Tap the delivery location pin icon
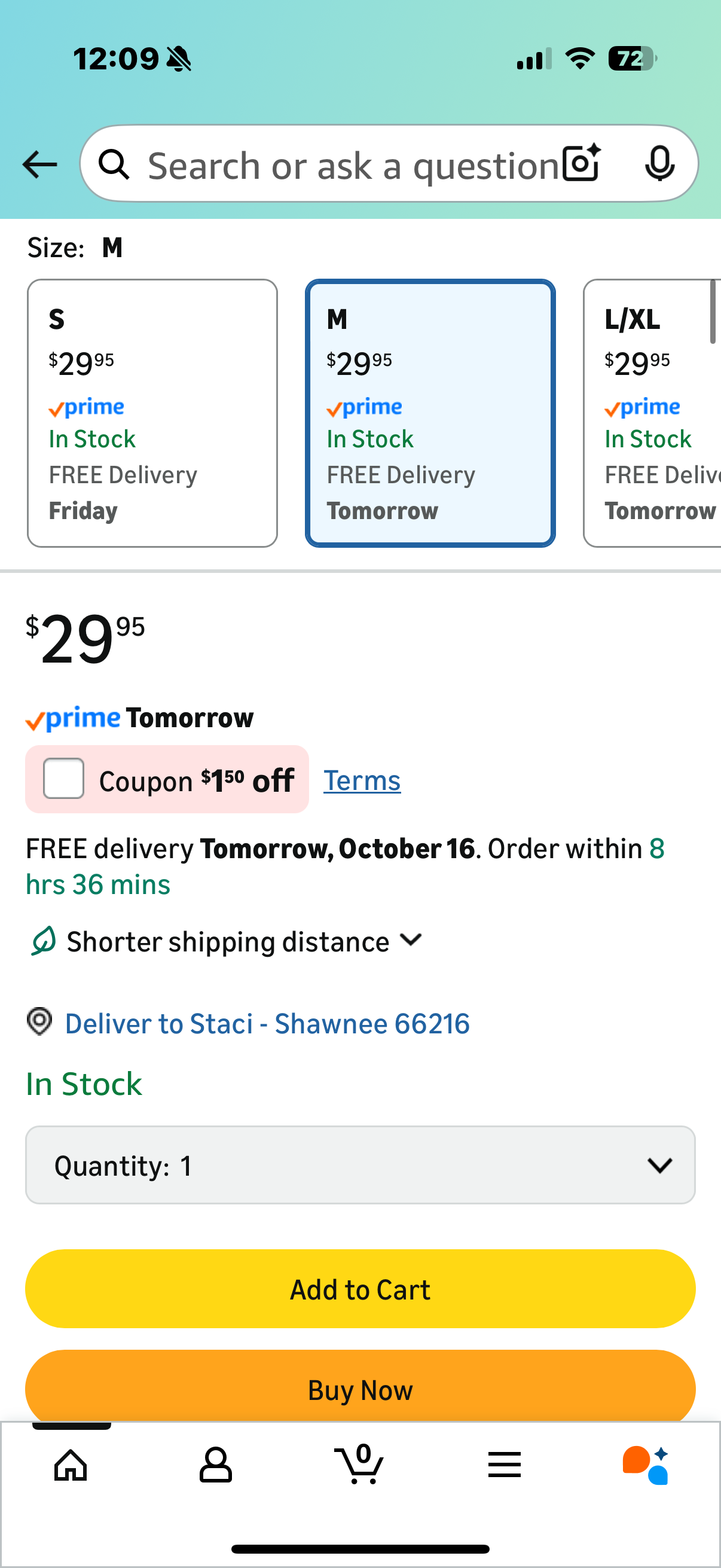 [39, 1021]
